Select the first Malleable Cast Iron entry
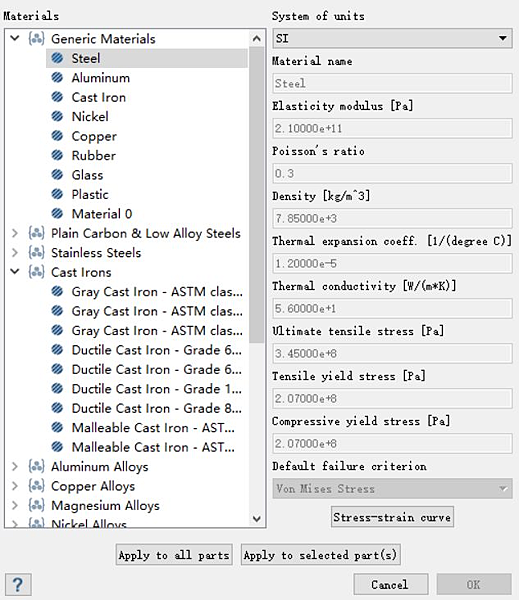Image resolution: width=519 pixels, height=600 pixels. click(x=153, y=427)
